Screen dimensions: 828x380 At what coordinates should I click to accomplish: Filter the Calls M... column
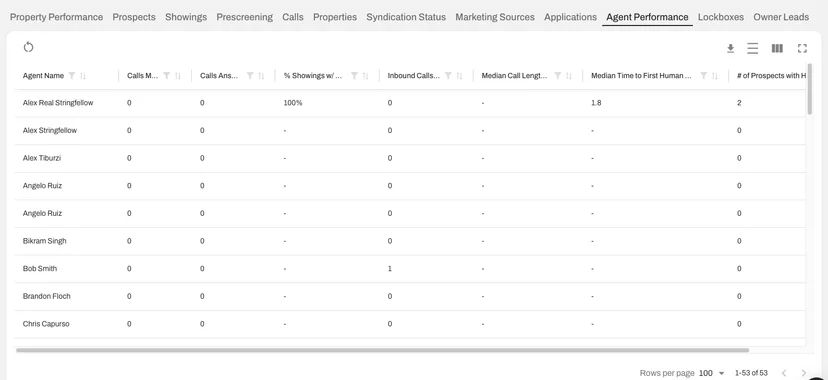point(166,76)
